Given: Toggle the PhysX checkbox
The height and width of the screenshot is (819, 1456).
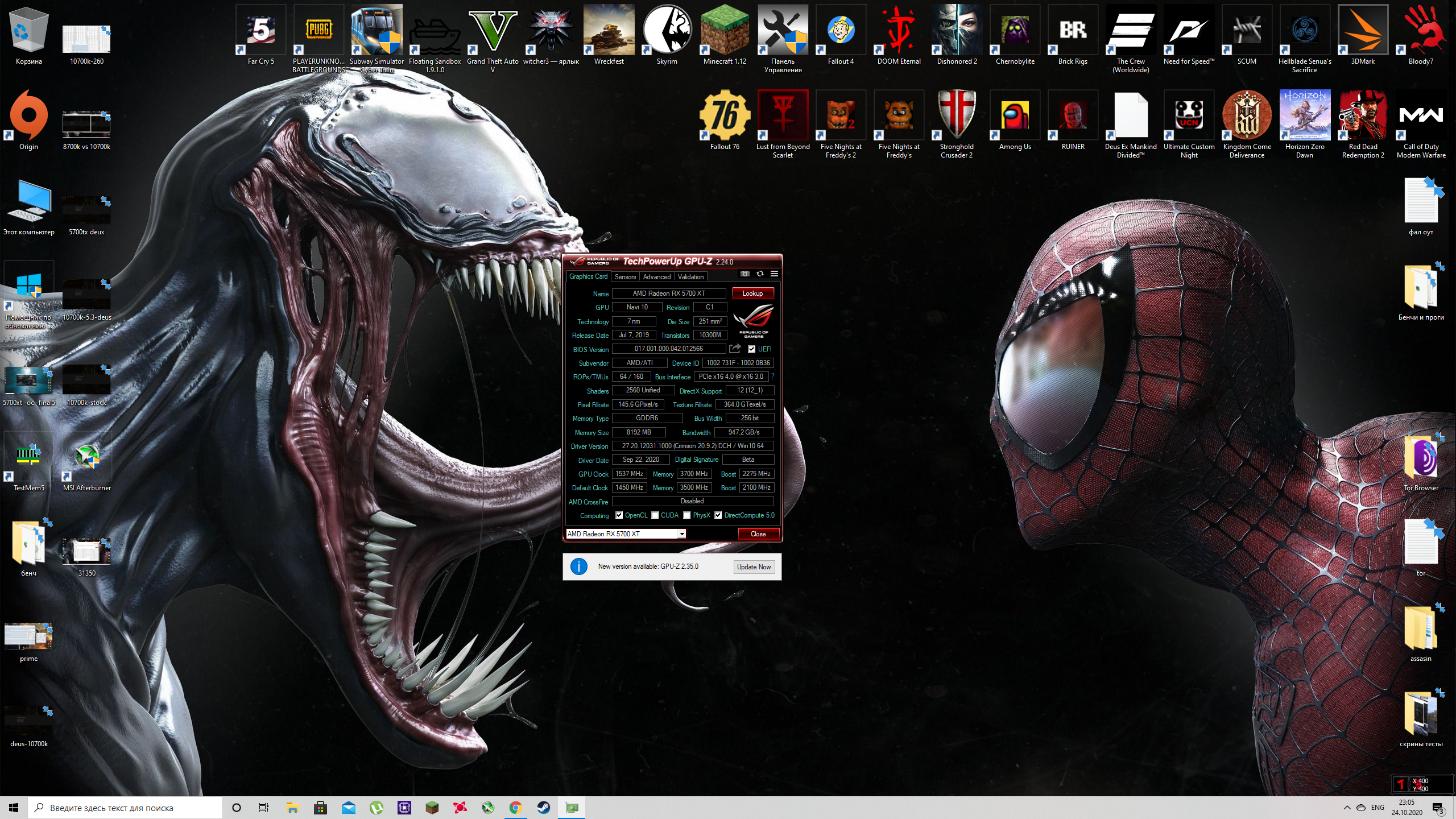Looking at the screenshot, I should 687,515.
